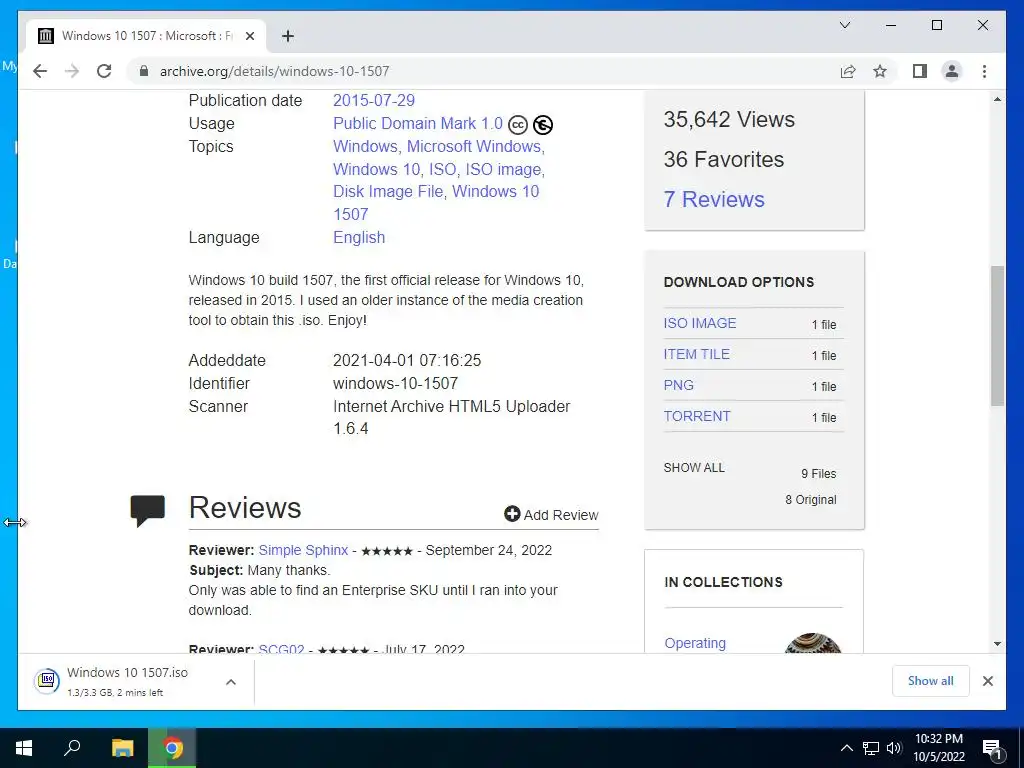Open publication date 2015-07-29 link
This screenshot has width=1024, height=768.
[x=374, y=101]
